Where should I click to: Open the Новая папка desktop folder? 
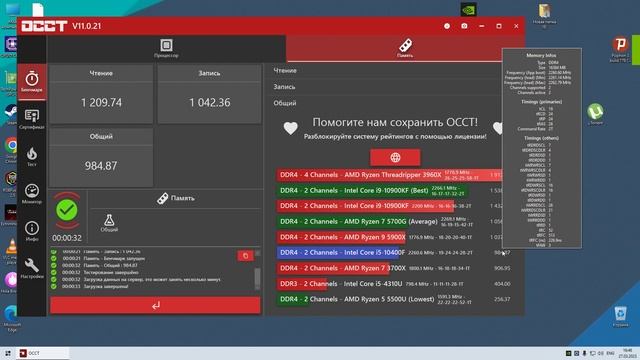[544, 15]
